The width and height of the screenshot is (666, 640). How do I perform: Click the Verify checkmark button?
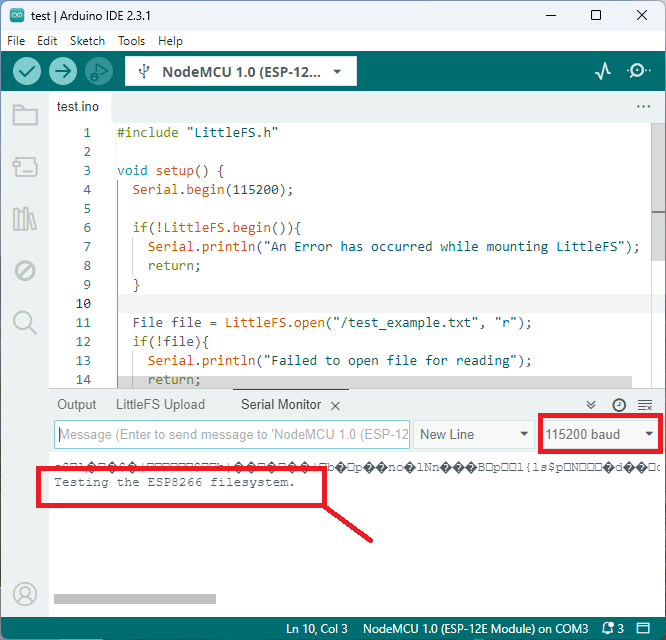(27, 71)
